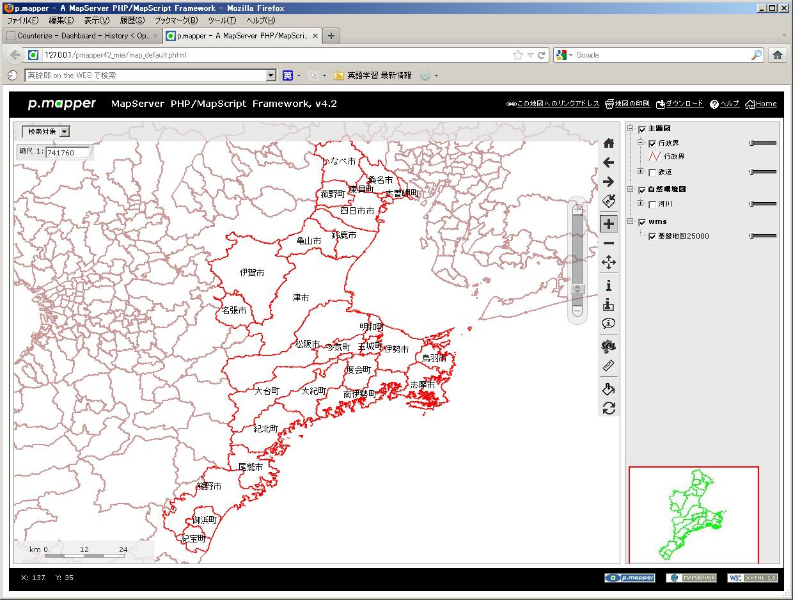Image resolution: width=793 pixels, height=600 pixels.
Task: Uncheck the 行政界 layer checkbox
Action: point(653,143)
